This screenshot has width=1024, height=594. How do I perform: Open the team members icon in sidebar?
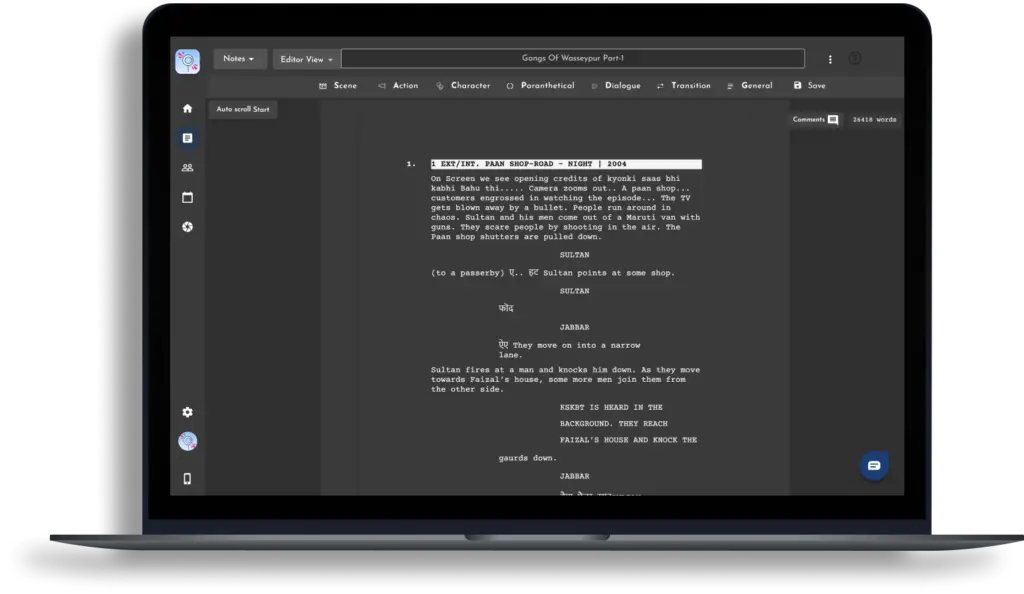[187, 168]
